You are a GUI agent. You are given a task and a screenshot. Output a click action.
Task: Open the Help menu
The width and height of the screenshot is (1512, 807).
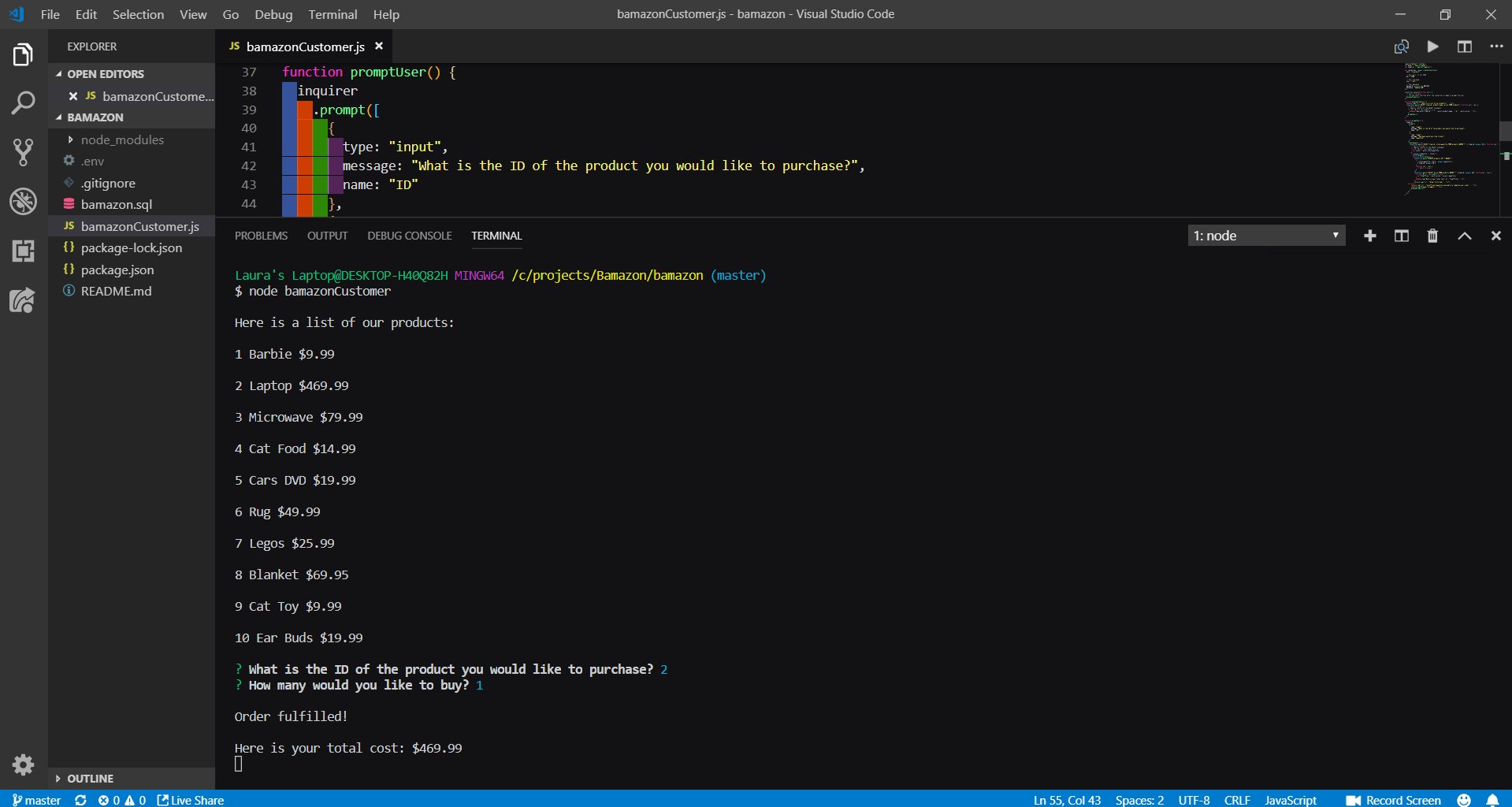tap(386, 14)
